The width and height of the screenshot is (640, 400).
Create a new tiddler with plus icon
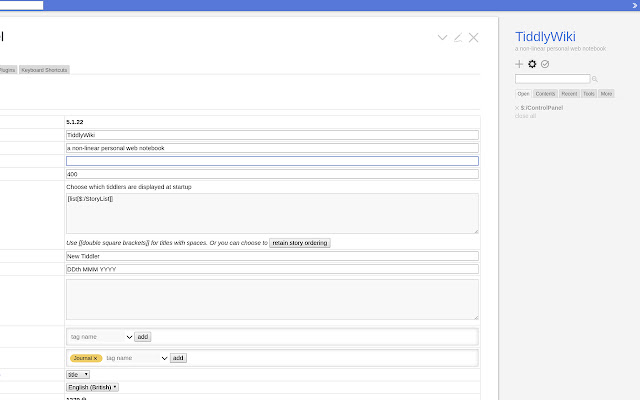pos(519,64)
